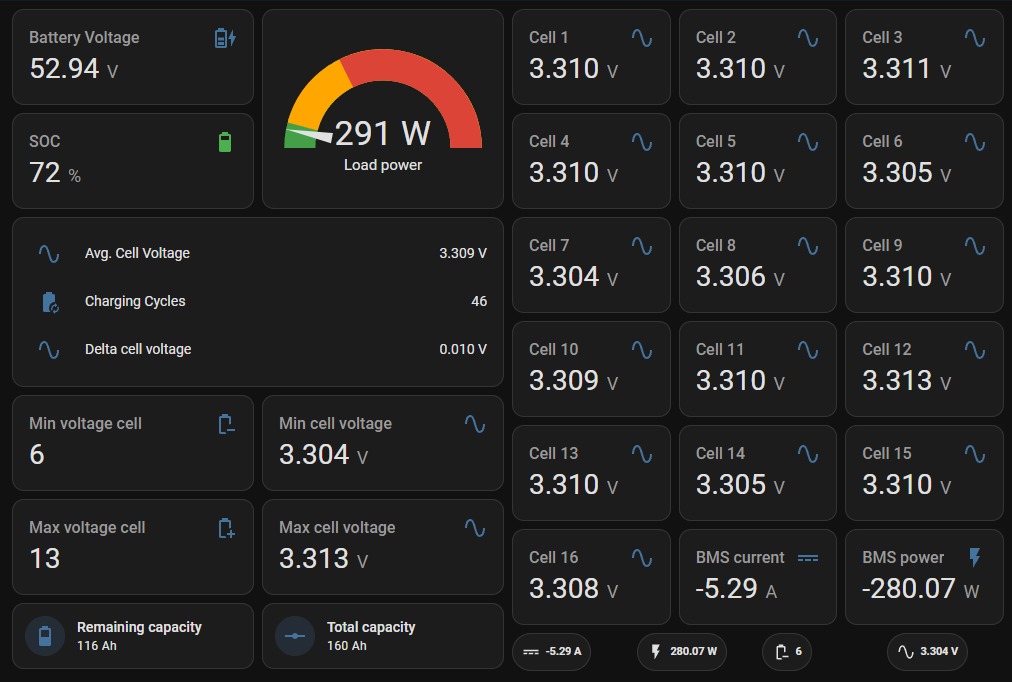Viewport: 1012px width, 682px height.
Task: Click the Cell 1 sine wave icon
Action: [x=642, y=38]
